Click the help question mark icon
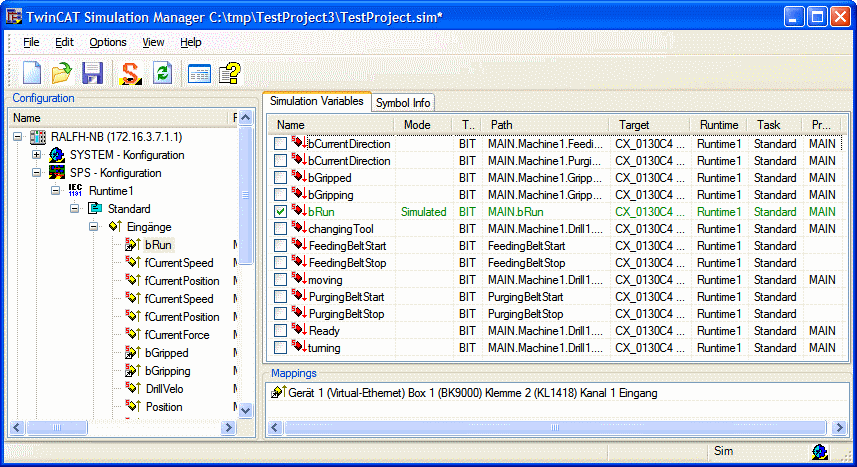857x467 pixels. tap(230, 73)
